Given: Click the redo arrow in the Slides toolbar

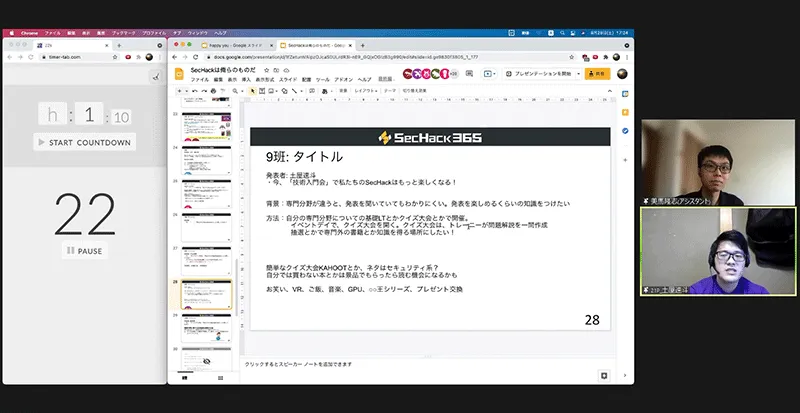Looking at the screenshot, I should pos(204,91).
